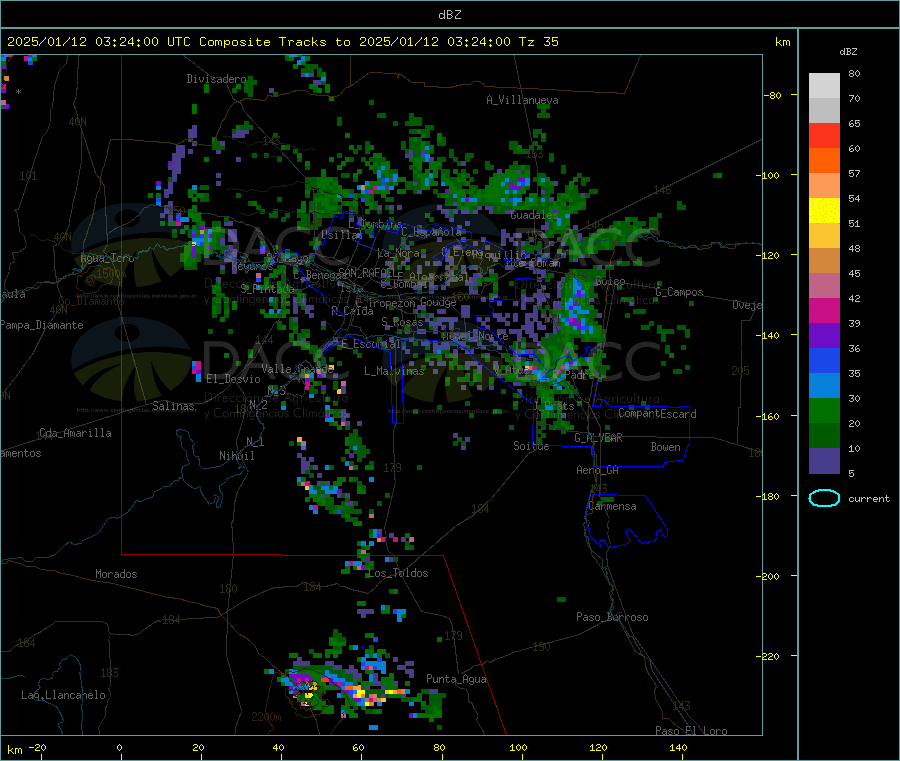Click the dark orange 57-60 dBZ swatch

824,161
